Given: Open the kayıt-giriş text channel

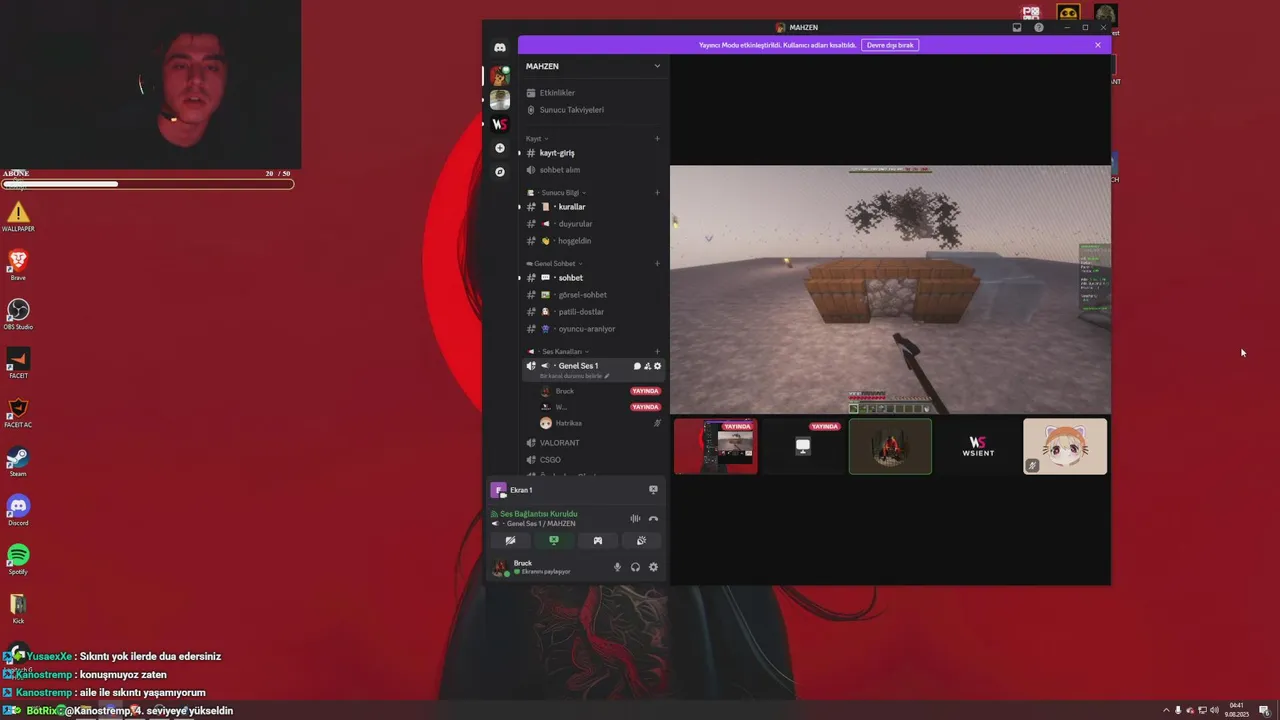Looking at the screenshot, I should [x=593, y=153].
